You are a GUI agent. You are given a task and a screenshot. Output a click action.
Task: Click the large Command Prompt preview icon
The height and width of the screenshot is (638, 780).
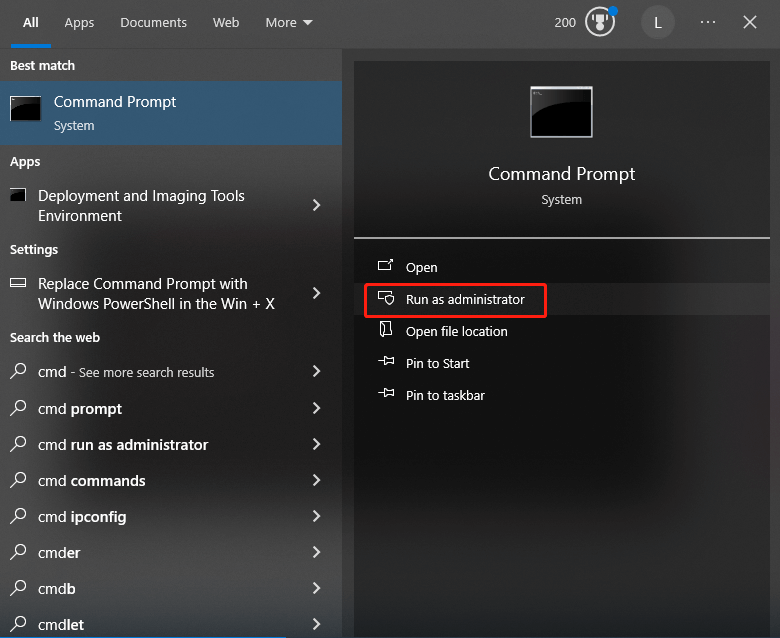561,112
